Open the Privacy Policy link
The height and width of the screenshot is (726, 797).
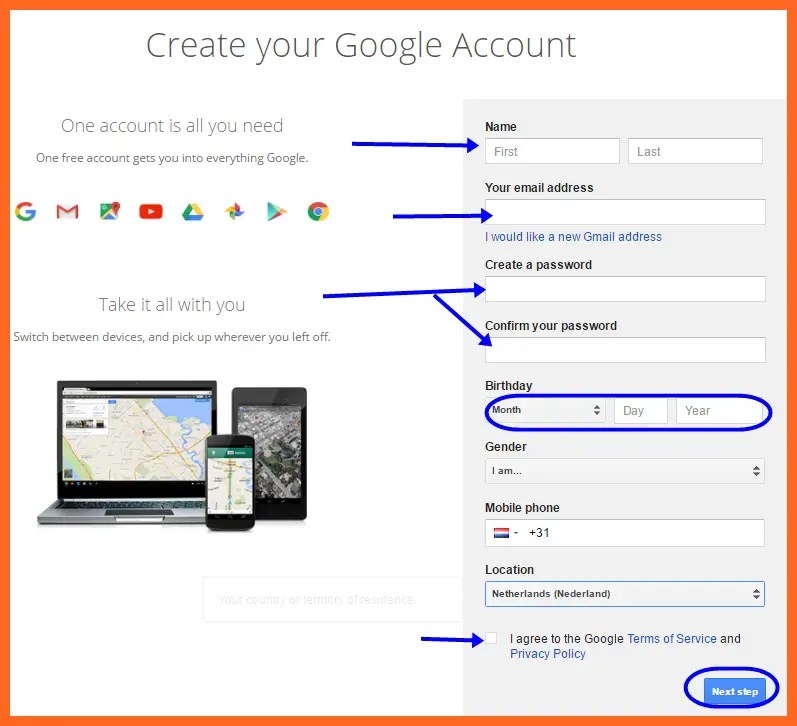(x=548, y=654)
